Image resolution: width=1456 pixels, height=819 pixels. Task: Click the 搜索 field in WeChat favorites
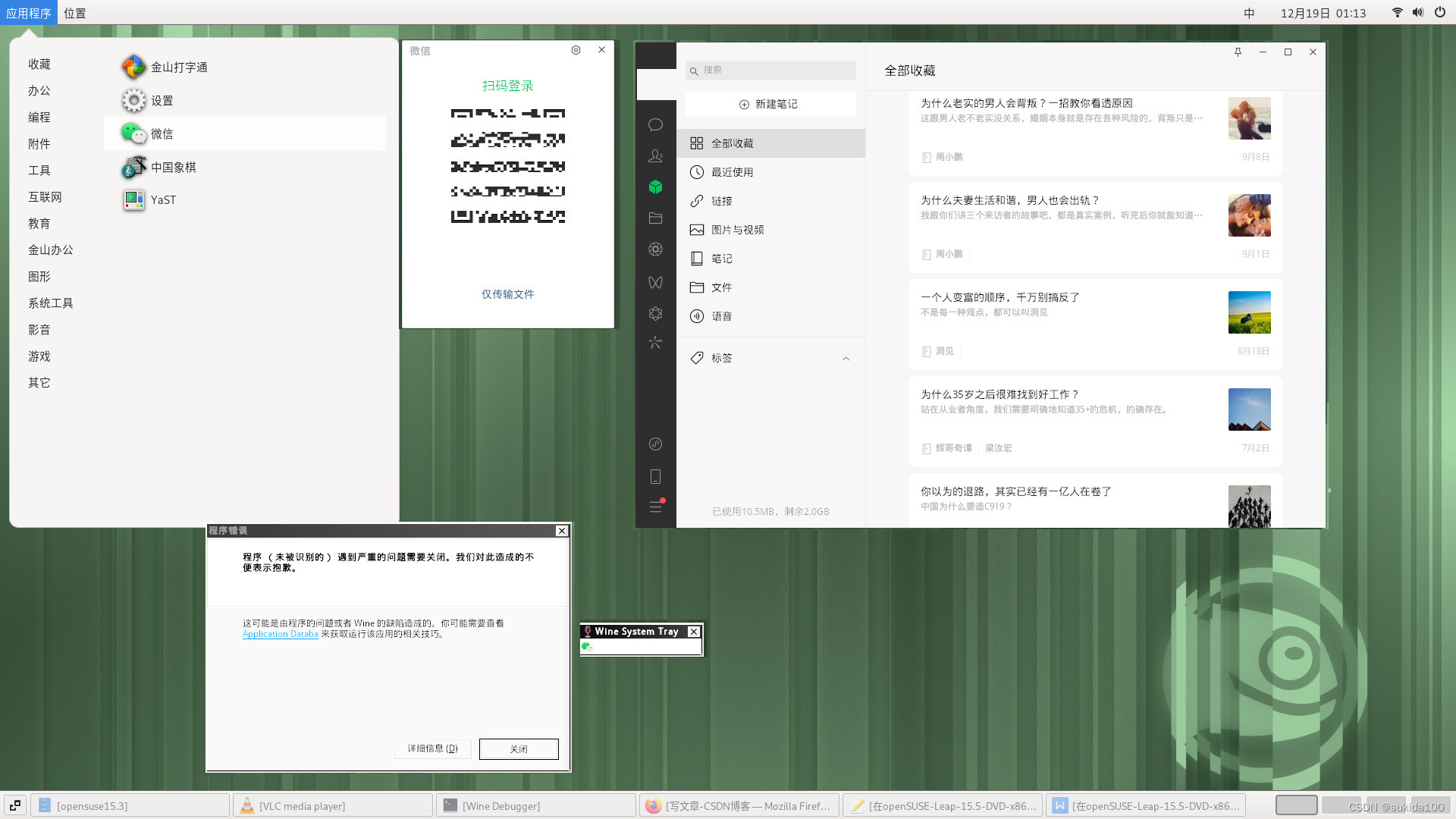tap(770, 70)
